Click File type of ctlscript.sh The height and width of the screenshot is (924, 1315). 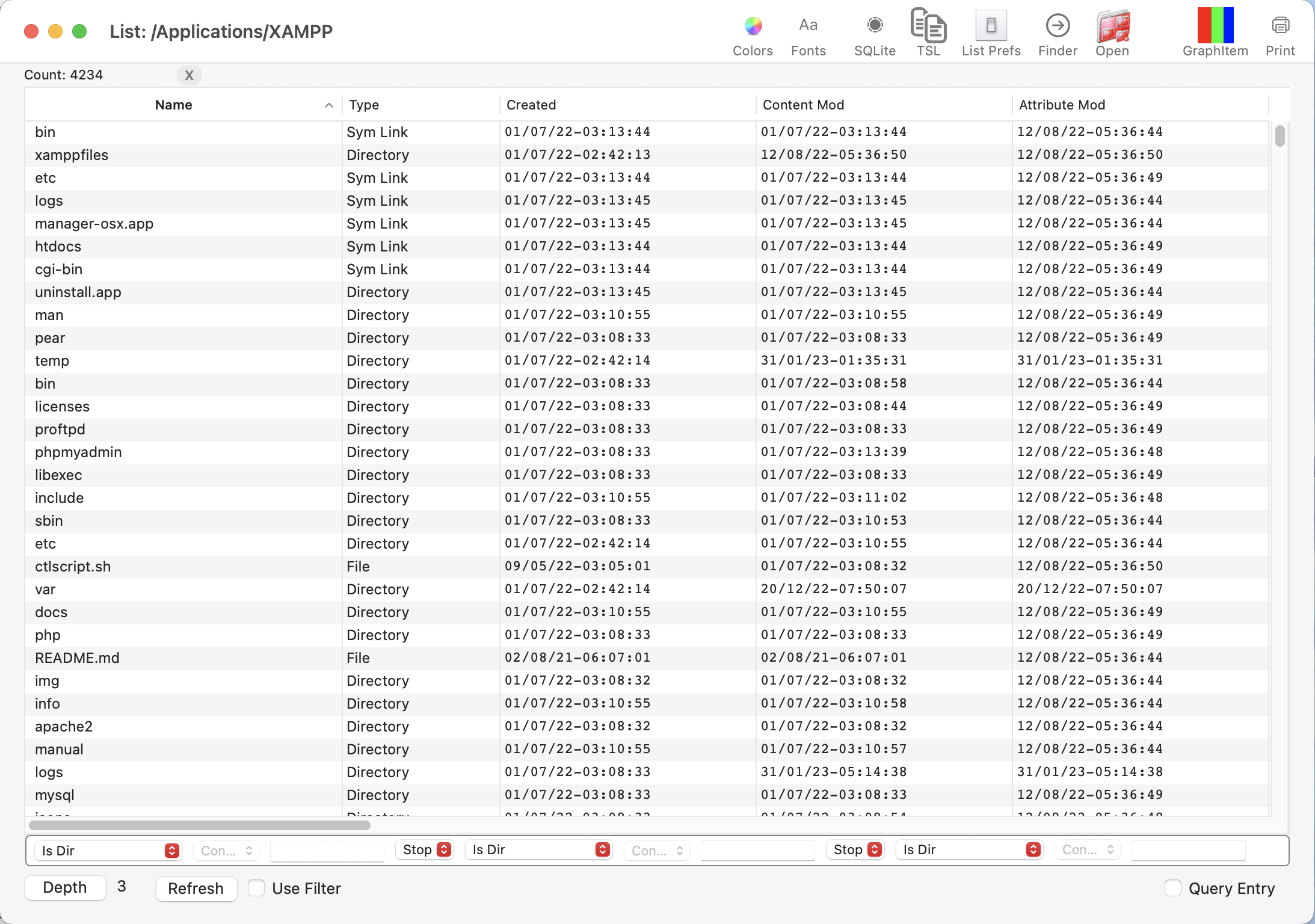[x=358, y=567]
